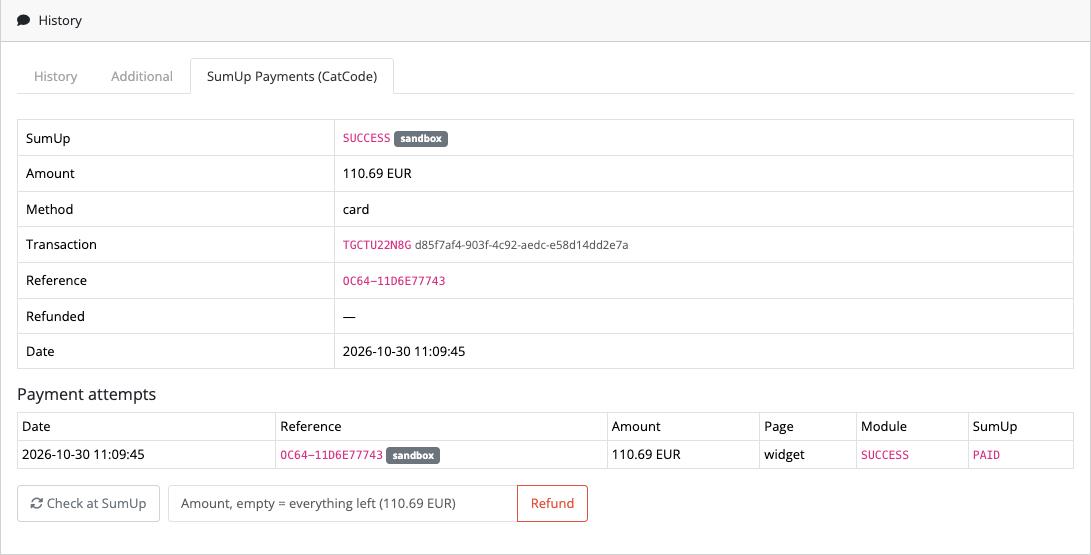The height and width of the screenshot is (555, 1091).
Task: Click the 110.69 EUR value in Amount row
Action: (x=377, y=173)
